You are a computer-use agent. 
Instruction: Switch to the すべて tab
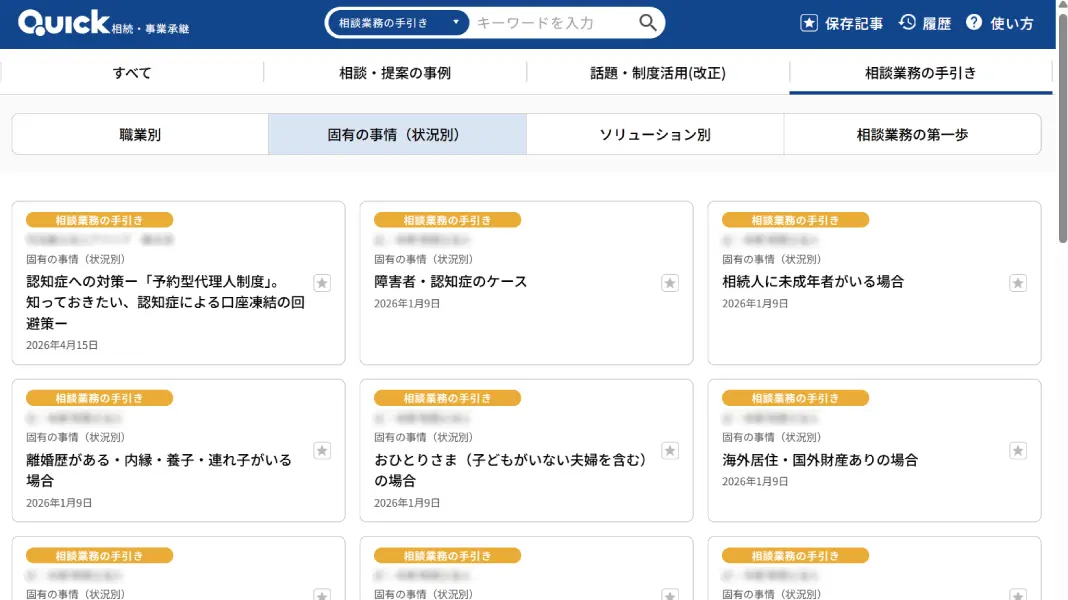(x=132, y=73)
